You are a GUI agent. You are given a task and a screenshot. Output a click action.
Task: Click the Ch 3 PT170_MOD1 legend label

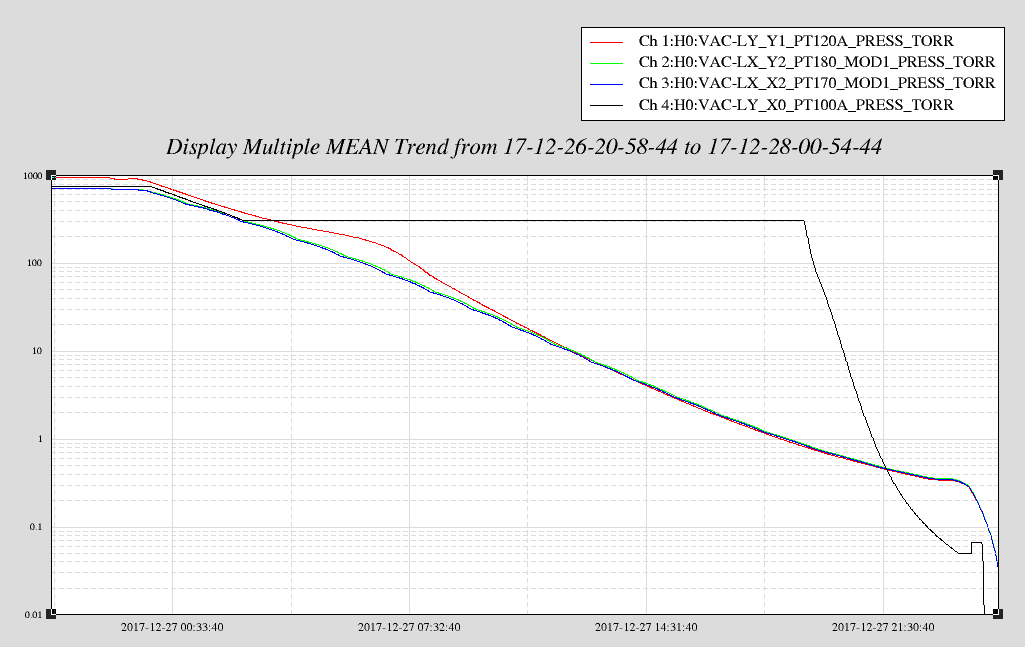(816, 83)
